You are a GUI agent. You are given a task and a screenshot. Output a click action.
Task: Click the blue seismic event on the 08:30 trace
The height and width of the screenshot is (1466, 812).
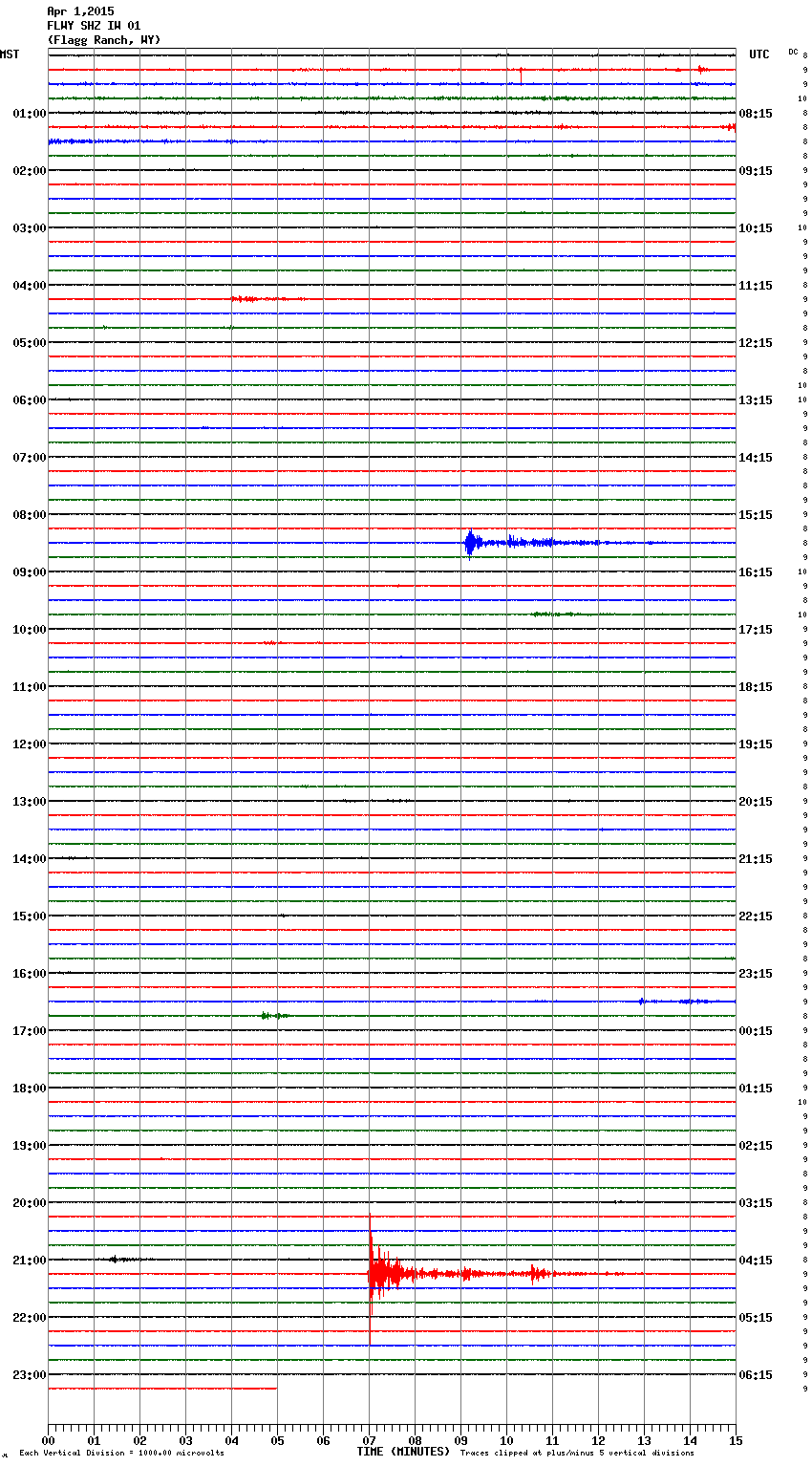pyautogui.click(x=470, y=543)
